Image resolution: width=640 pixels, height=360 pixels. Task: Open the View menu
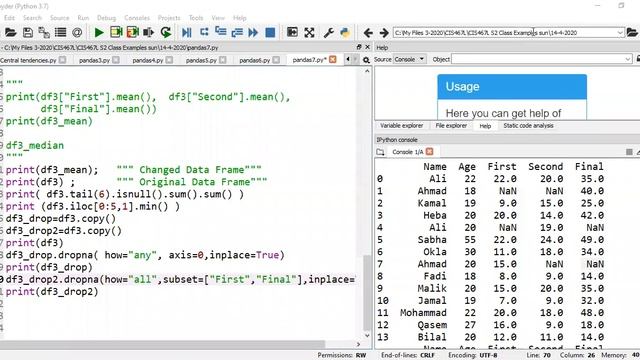tap(218, 18)
